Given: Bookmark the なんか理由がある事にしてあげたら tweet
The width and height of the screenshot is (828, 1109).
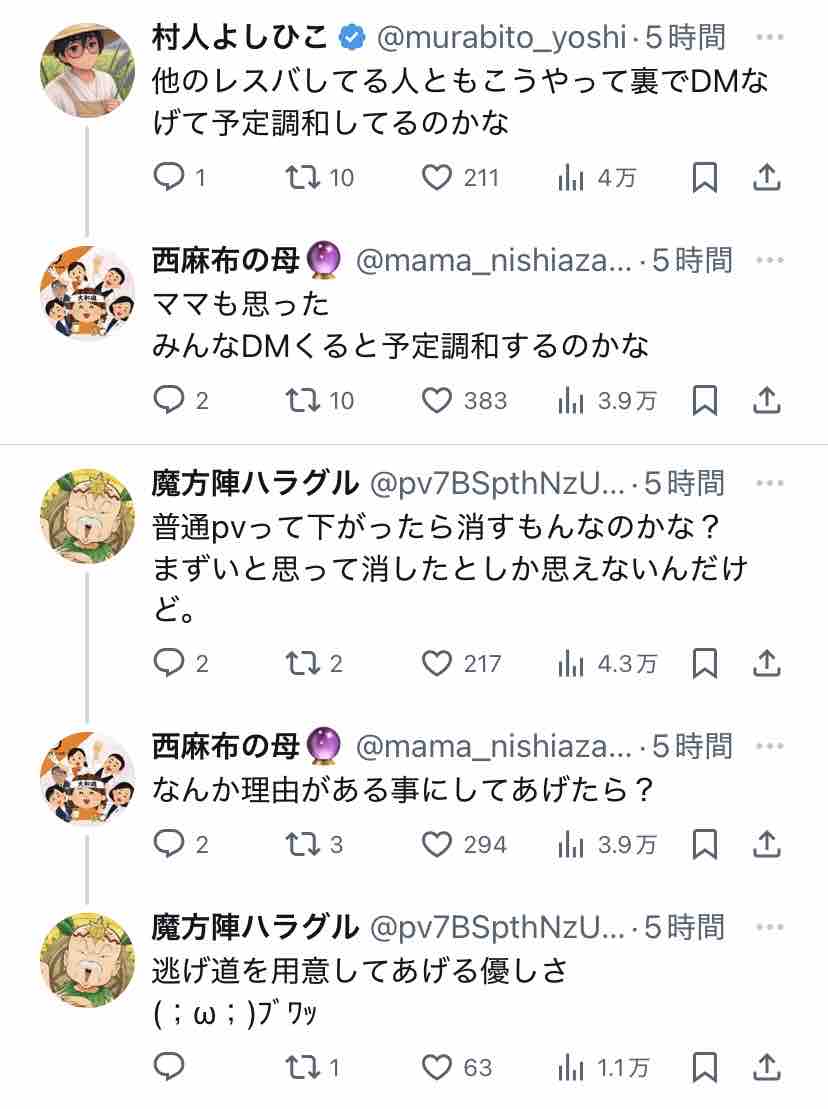Looking at the screenshot, I should click(705, 845).
